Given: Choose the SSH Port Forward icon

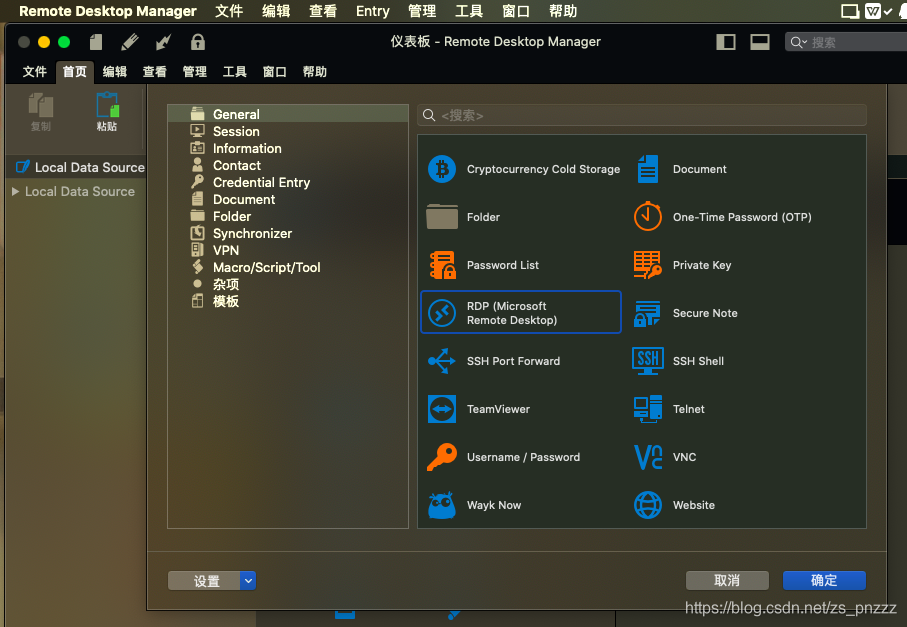Looking at the screenshot, I should [x=442, y=361].
